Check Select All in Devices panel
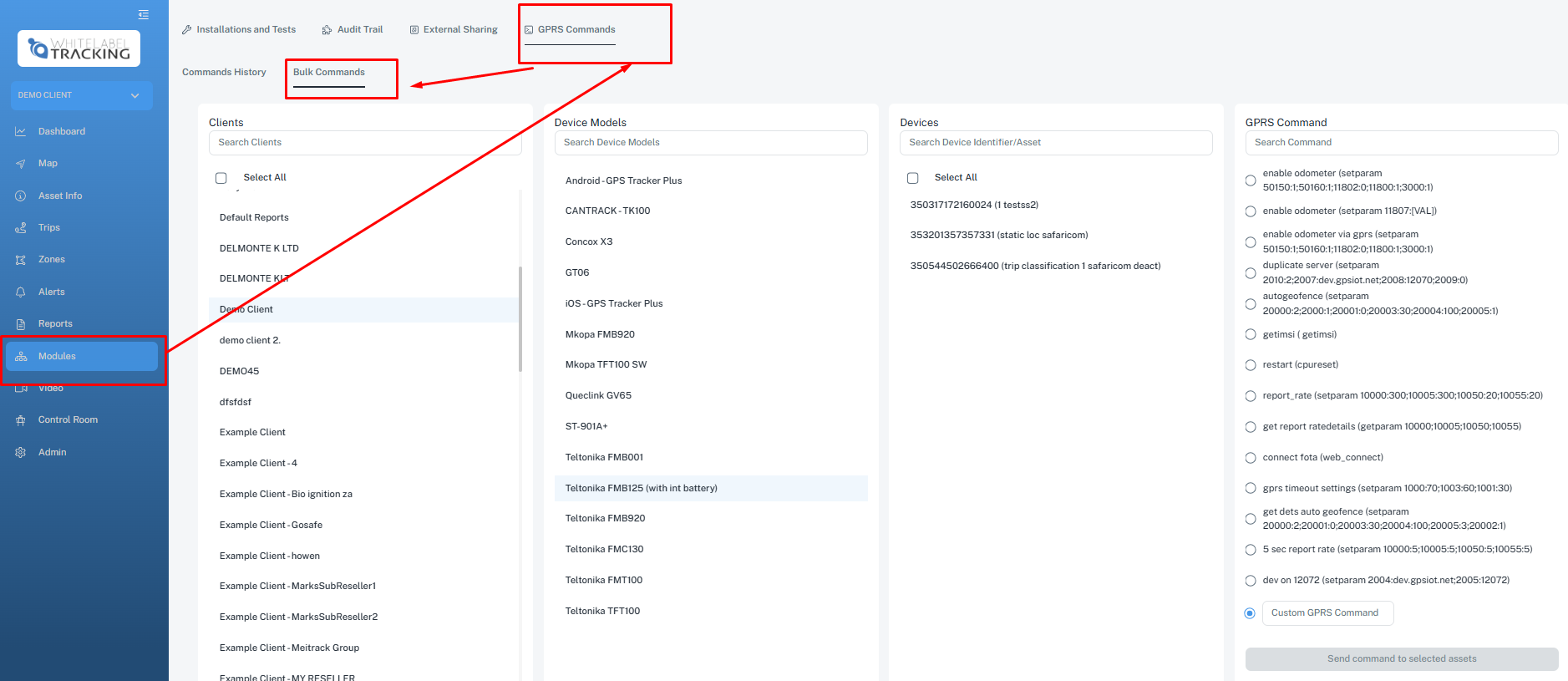The image size is (1568, 681). [913, 178]
